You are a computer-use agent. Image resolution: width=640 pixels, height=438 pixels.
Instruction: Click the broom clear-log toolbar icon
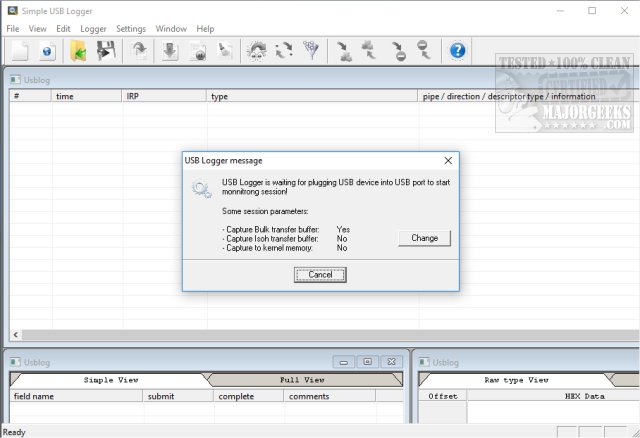click(x=225, y=51)
